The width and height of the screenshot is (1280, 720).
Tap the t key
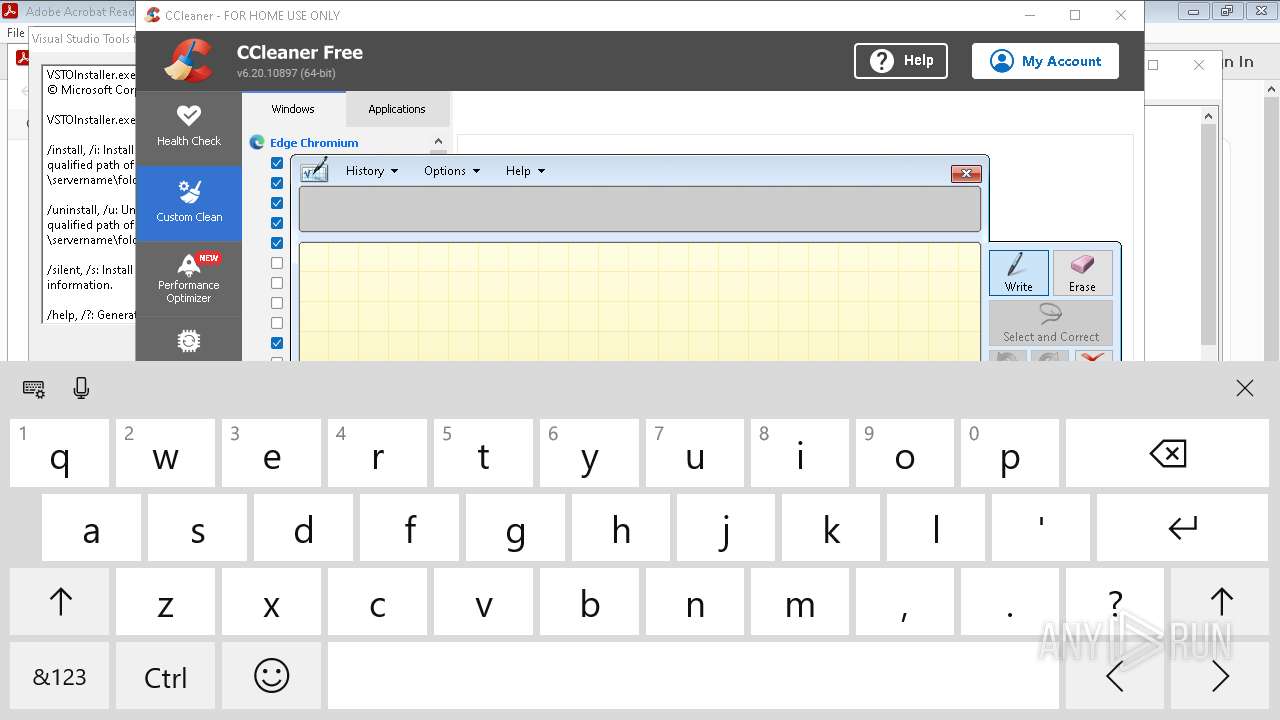click(483, 454)
